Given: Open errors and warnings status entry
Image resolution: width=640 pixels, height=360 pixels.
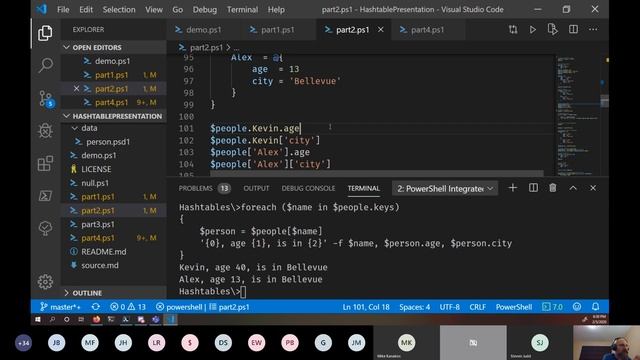Looking at the screenshot, I should click(128, 307).
